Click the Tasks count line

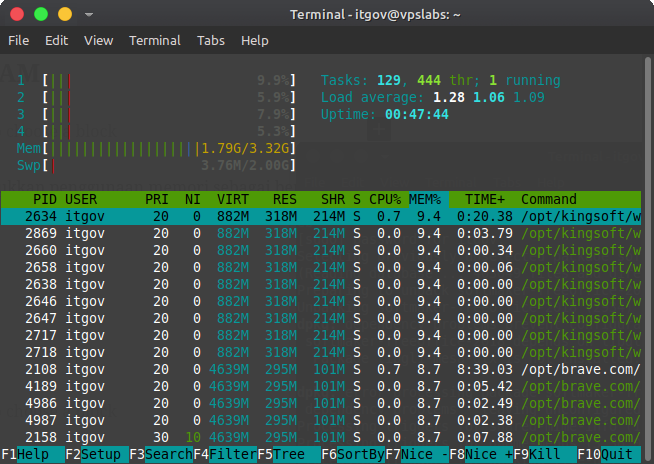click(440, 80)
